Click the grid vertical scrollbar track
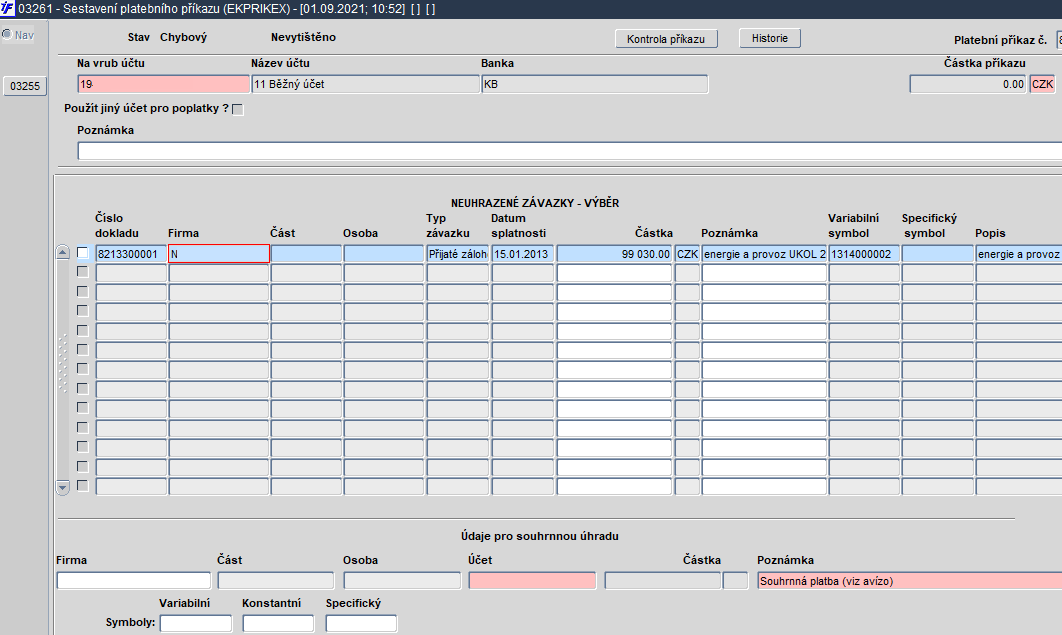This screenshot has height=635, width=1062. (x=62, y=370)
